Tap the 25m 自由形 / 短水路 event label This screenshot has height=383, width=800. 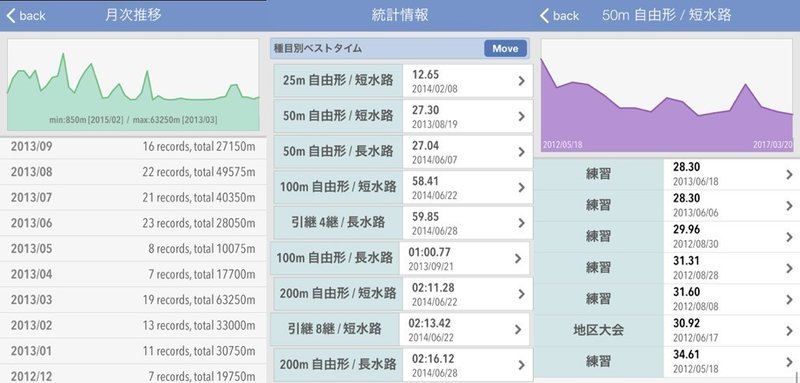pyautogui.click(x=338, y=81)
